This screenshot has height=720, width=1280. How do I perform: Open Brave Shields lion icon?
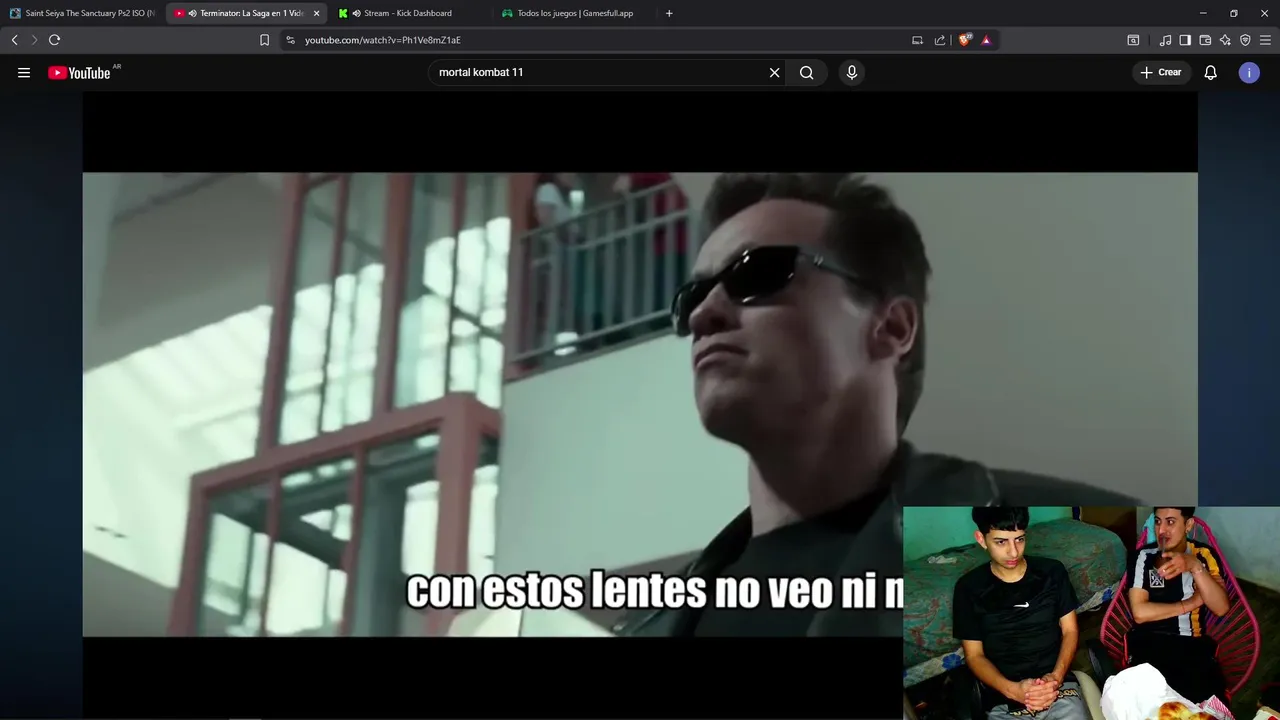[965, 40]
